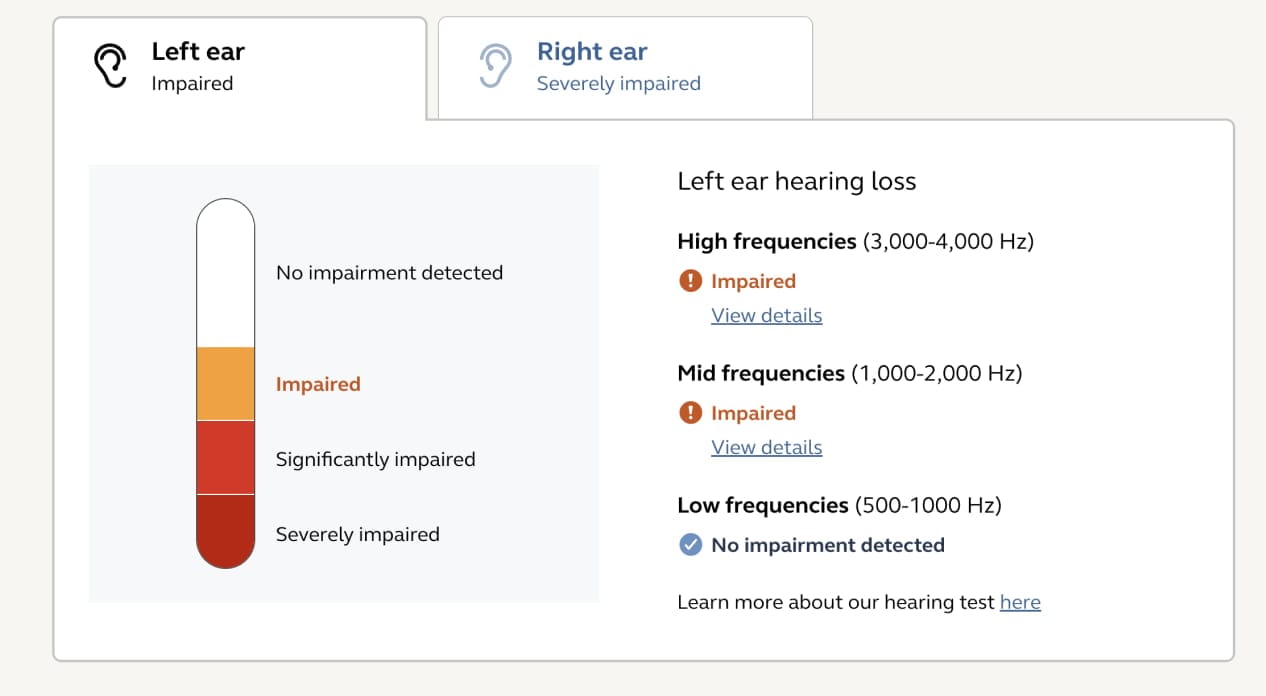The width and height of the screenshot is (1266, 696).
Task: Click the Left ear hearing loss heading
Action: [796, 181]
